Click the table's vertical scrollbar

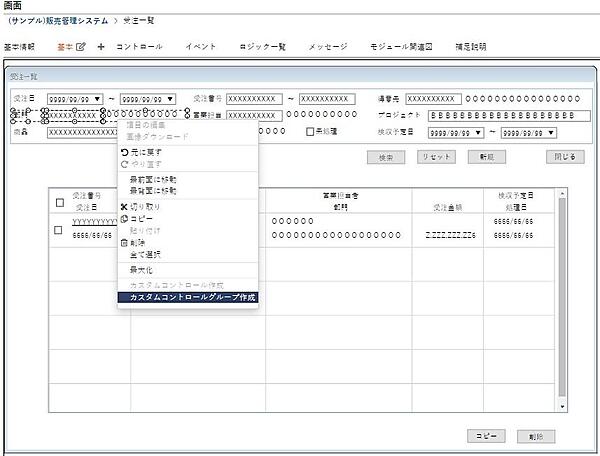click(561, 300)
